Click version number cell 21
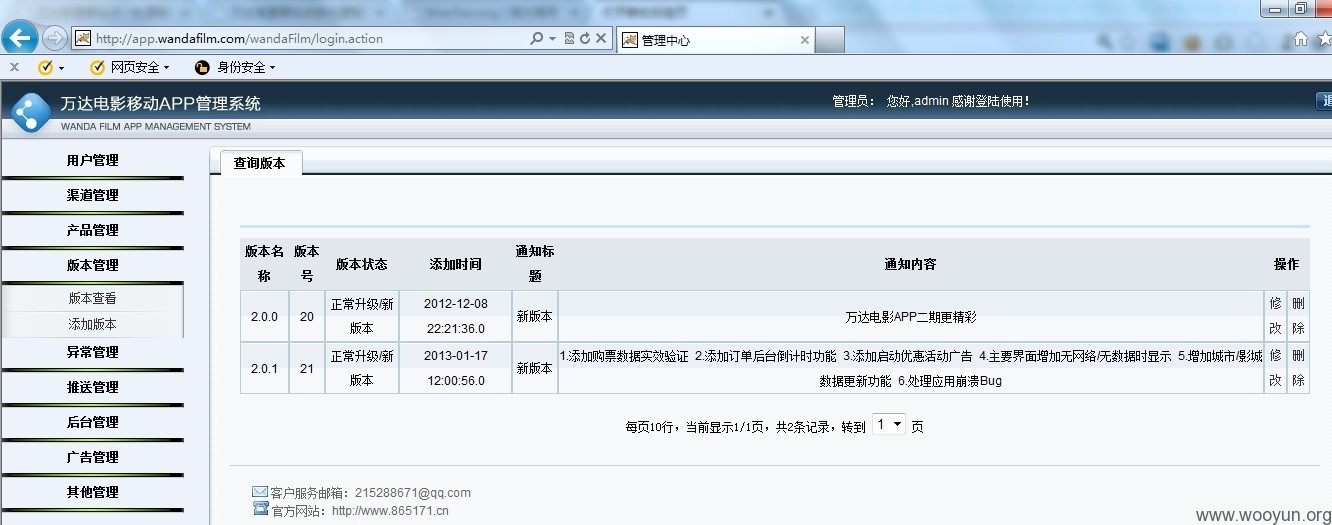1332x525 pixels. coord(307,368)
